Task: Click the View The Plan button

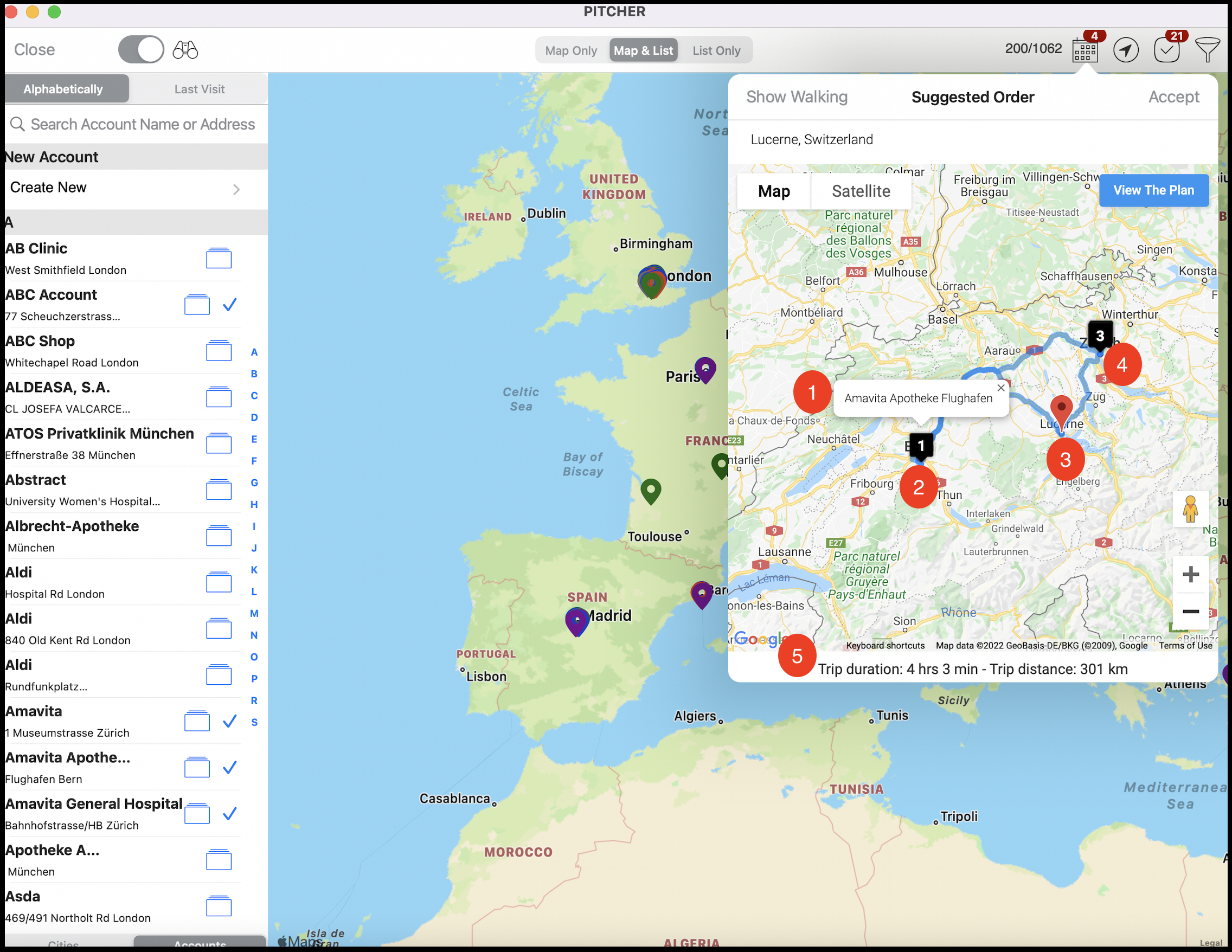Action: click(1153, 191)
